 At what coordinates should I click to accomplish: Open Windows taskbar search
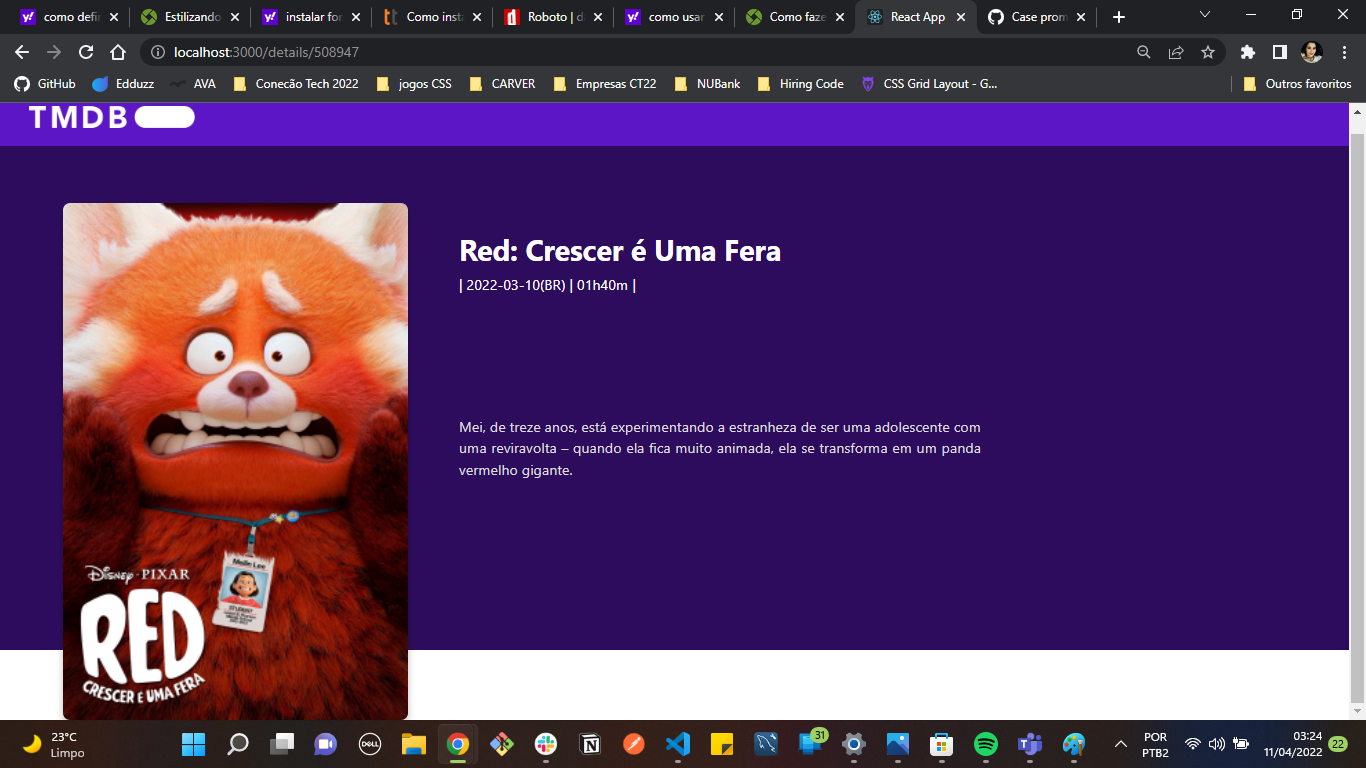click(x=237, y=744)
